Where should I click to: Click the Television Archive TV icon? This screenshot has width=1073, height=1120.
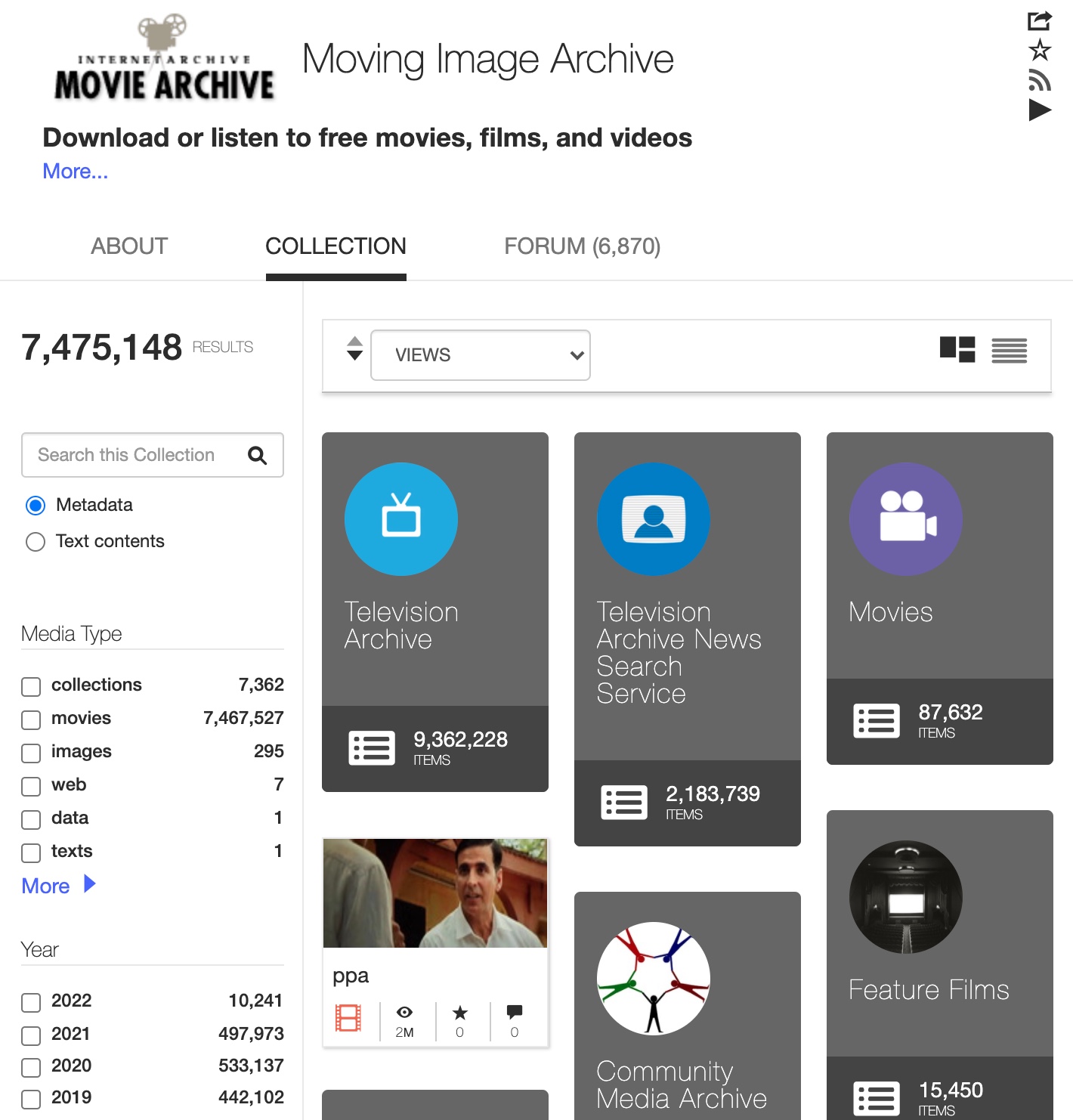[x=401, y=519]
